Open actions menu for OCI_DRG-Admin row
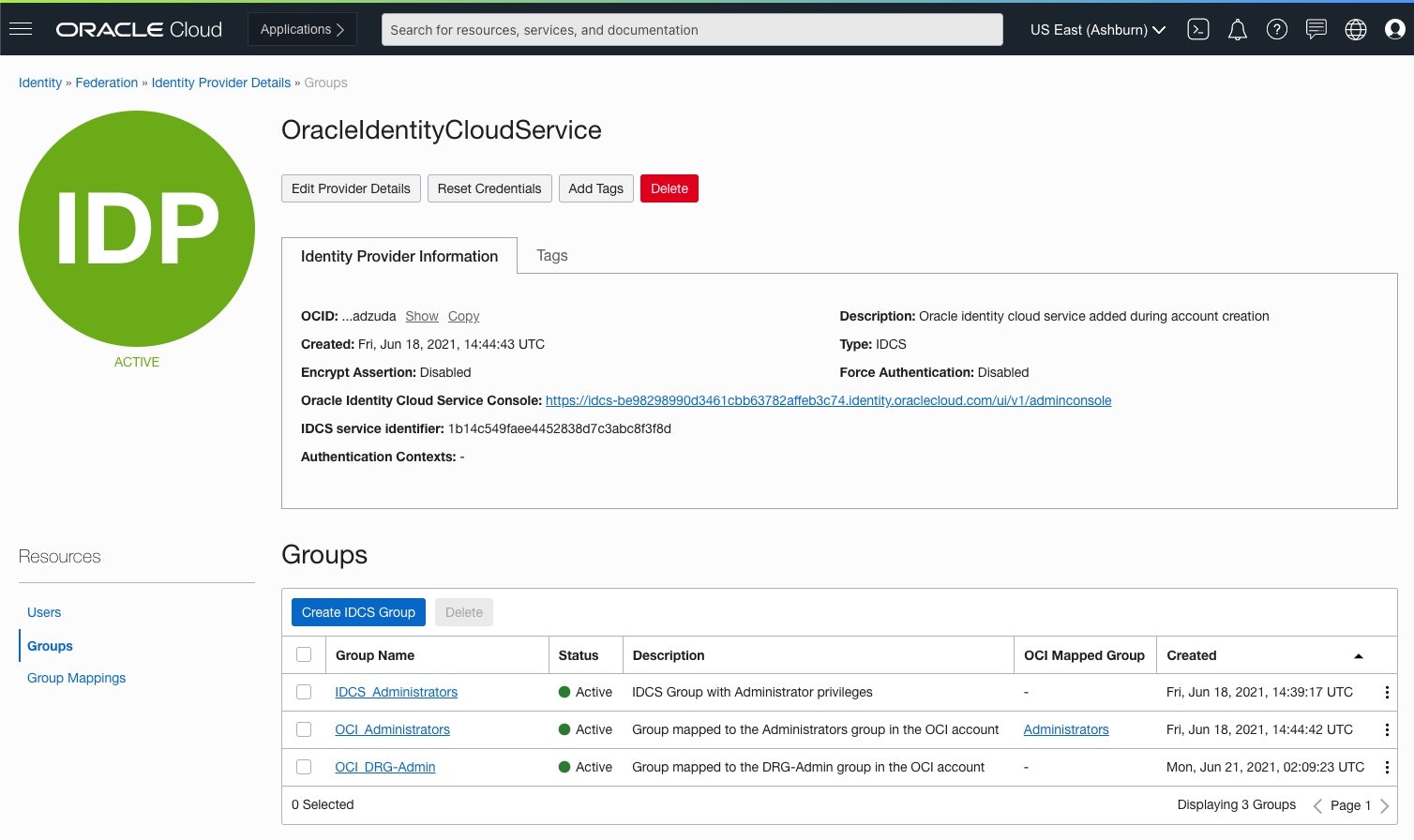The height and width of the screenshot is (840, 1414). (x=1387, y=767)
